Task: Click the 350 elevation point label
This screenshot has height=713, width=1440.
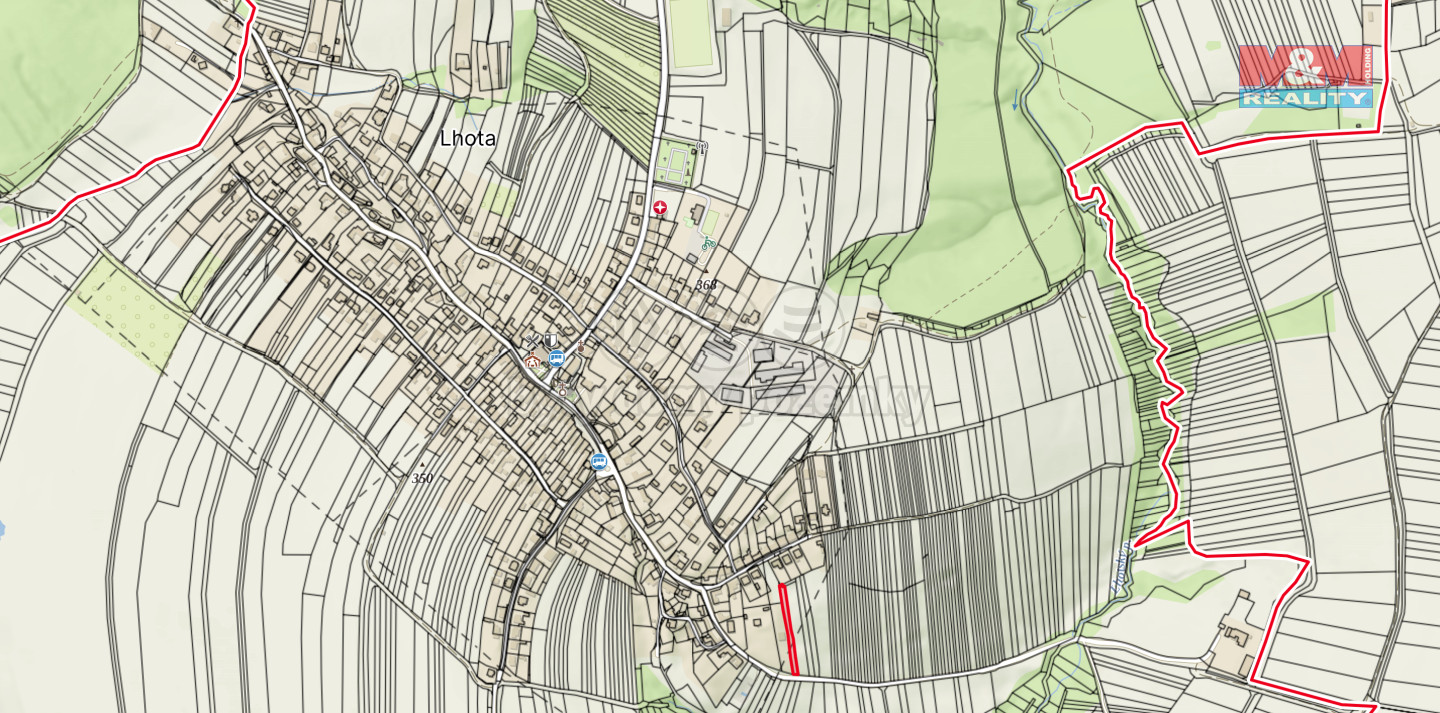Action: [422, 478]
